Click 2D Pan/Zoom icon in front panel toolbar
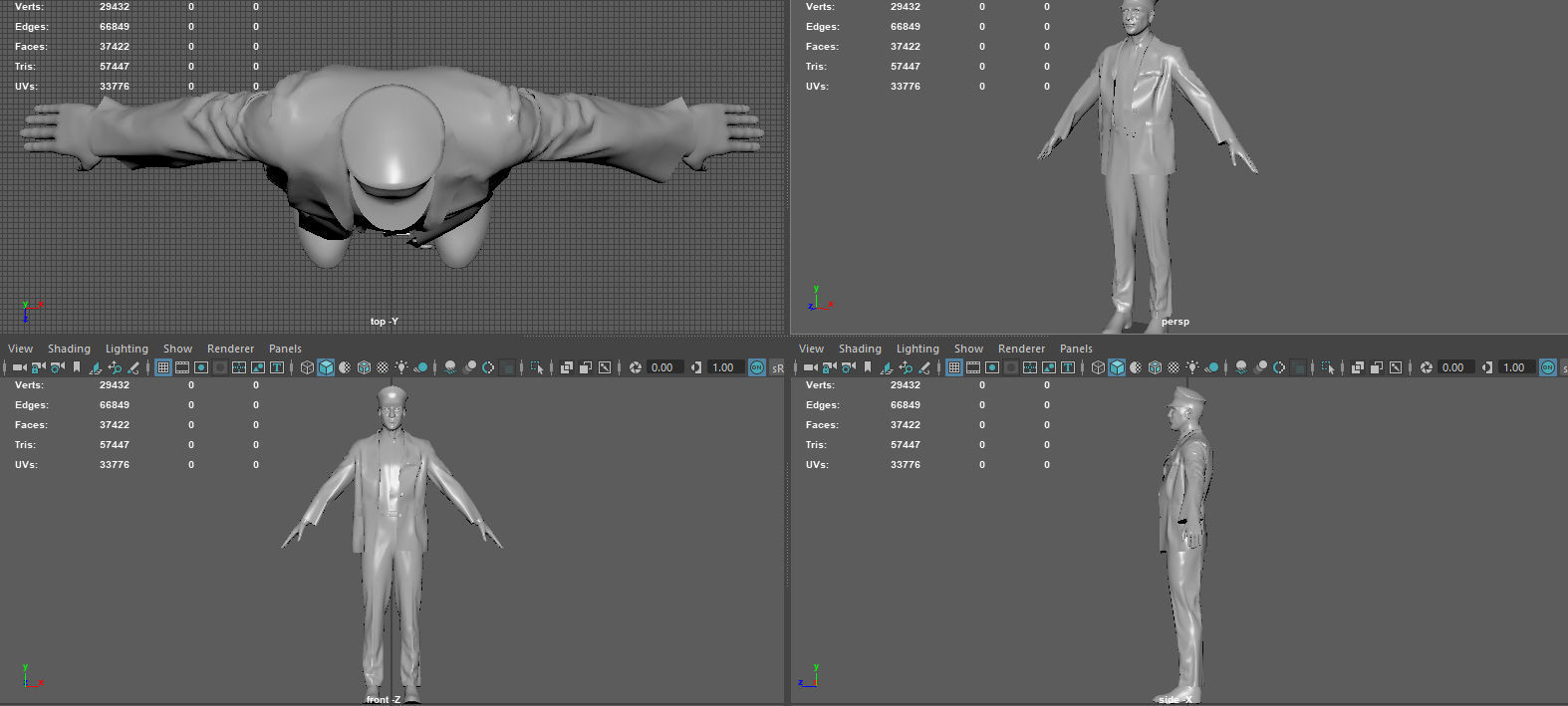 pos(115,367)
